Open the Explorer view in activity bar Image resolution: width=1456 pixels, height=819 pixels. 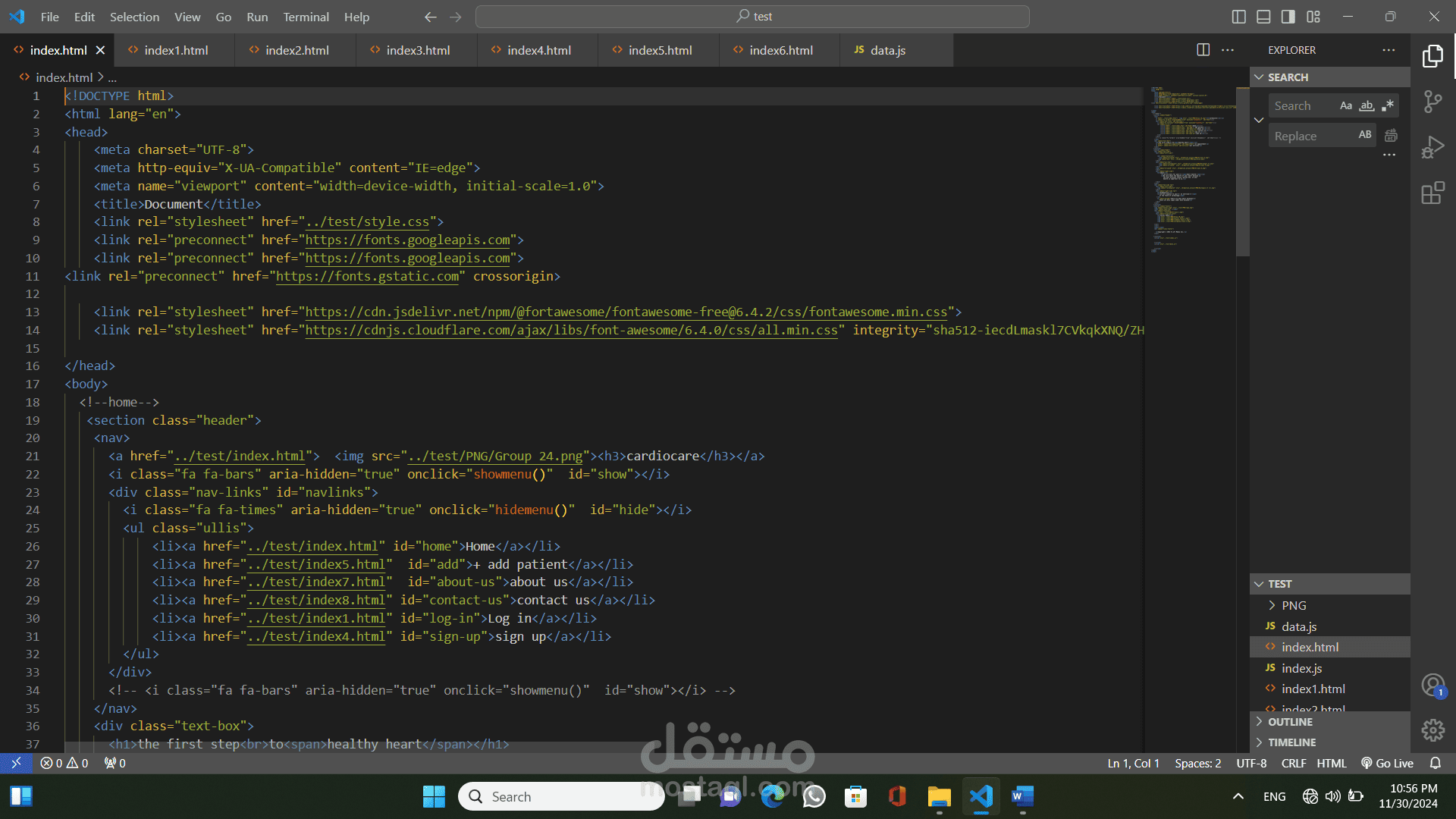pos(1432,55)
